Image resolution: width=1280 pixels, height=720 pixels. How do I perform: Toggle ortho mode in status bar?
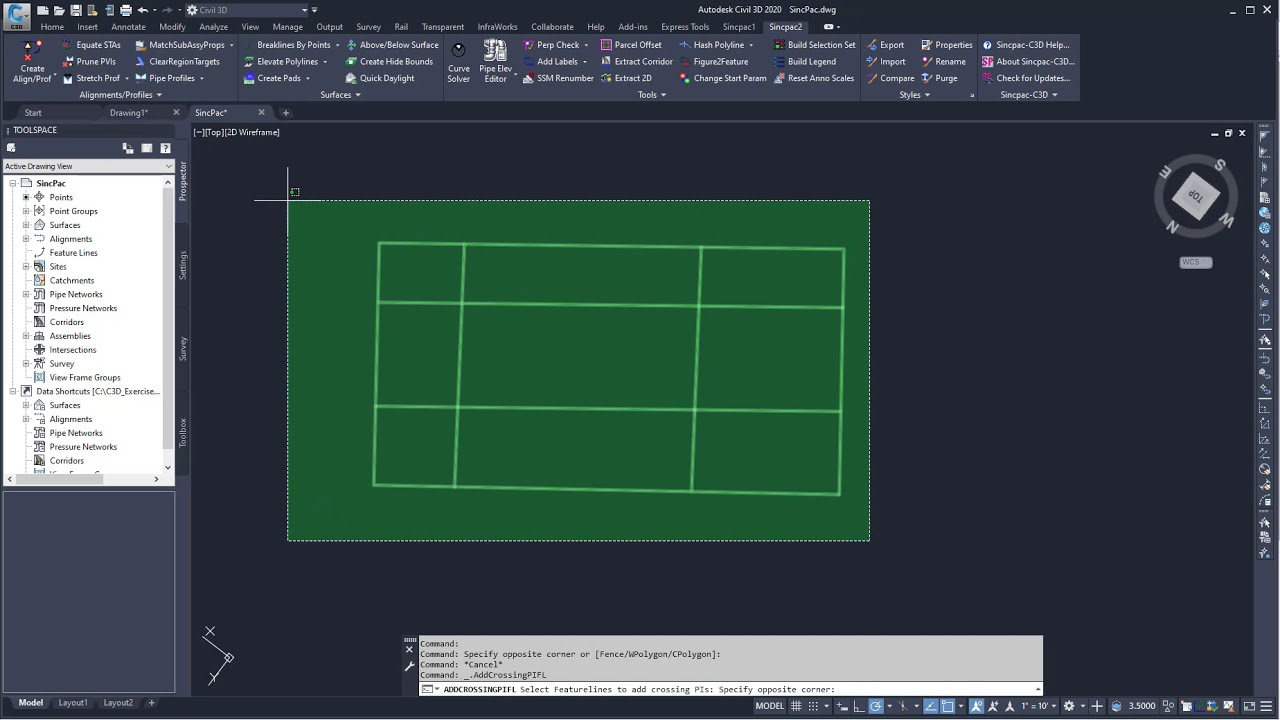click(x=859, y=706)
